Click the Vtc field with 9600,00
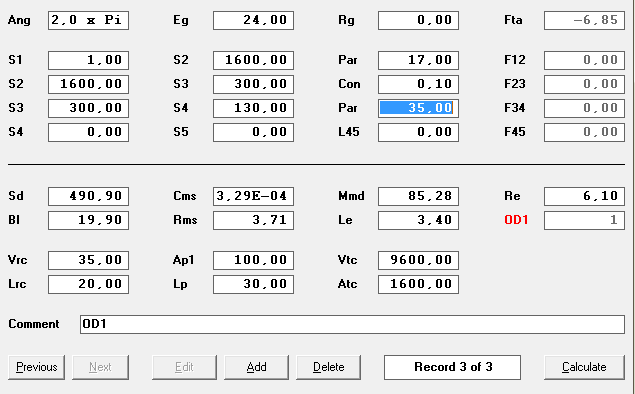 click(x=418, y=260)
